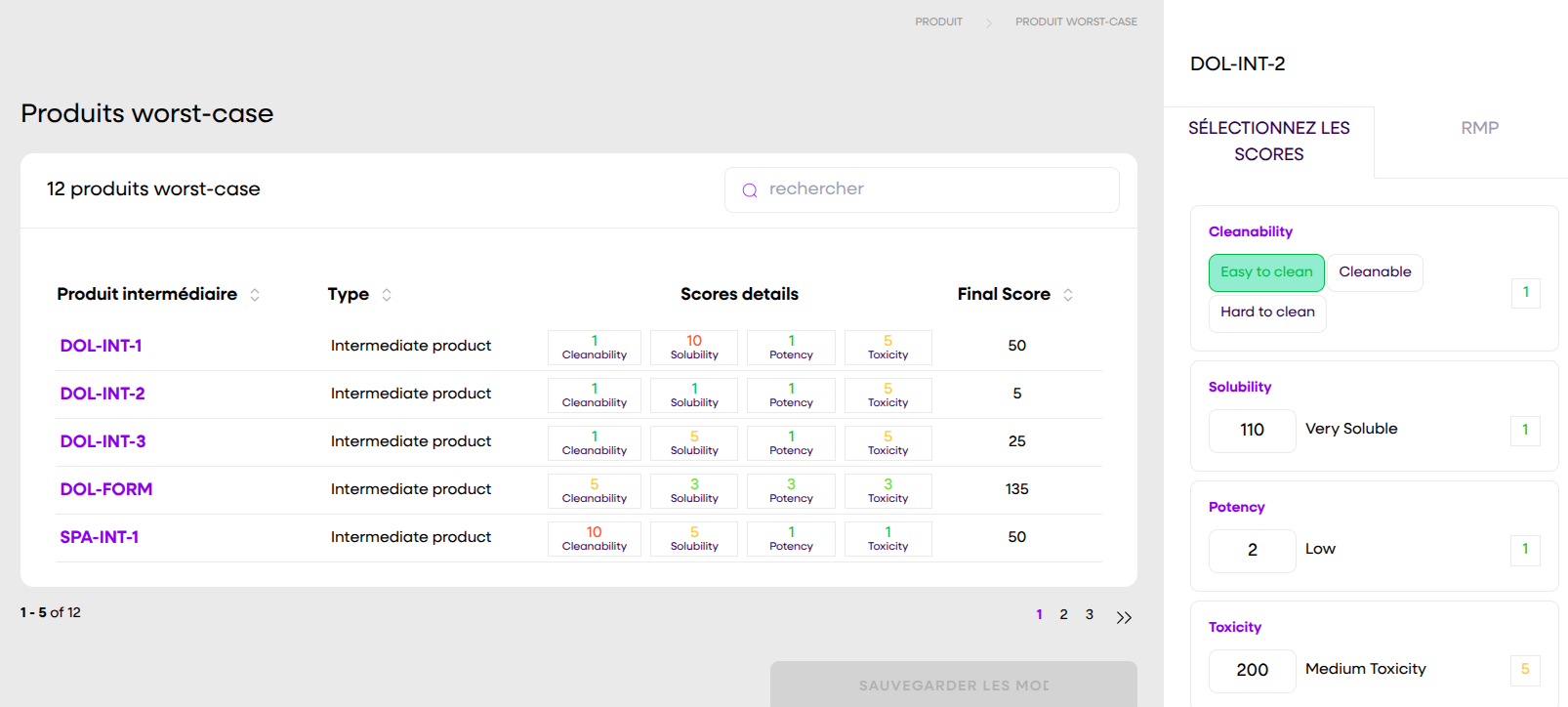
Task: Click '12 produits worst-case' heading
Action: 153,189
